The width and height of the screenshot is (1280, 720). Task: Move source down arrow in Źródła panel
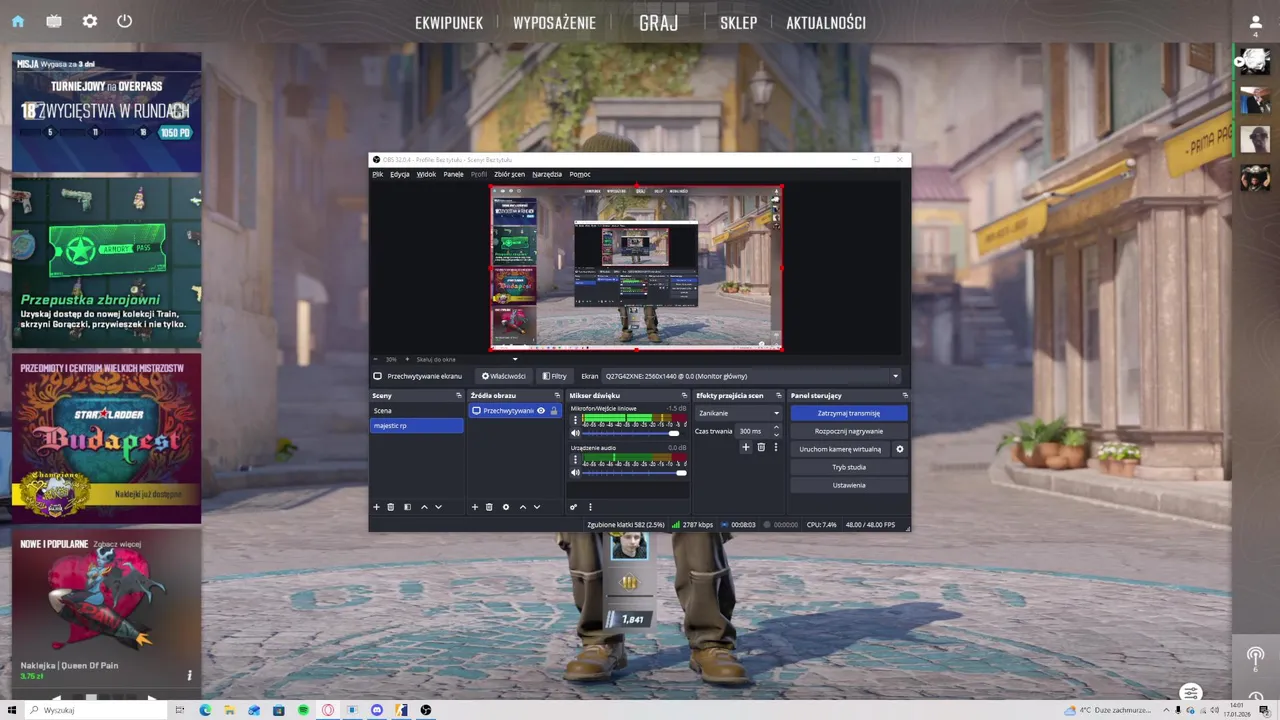(537, 507)
